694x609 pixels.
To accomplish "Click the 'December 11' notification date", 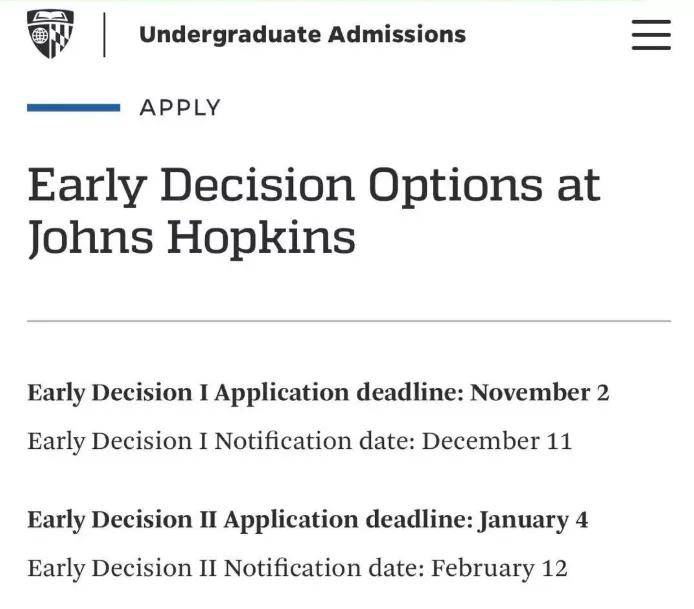I will 497,441.
